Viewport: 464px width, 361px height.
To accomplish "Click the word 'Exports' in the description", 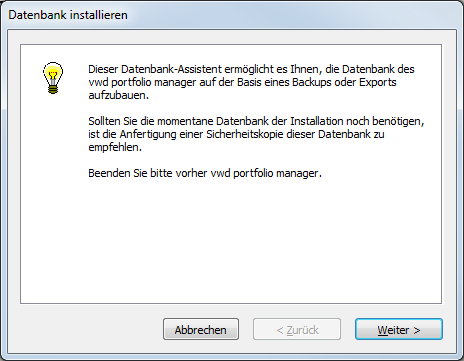I will coord(378,82).
